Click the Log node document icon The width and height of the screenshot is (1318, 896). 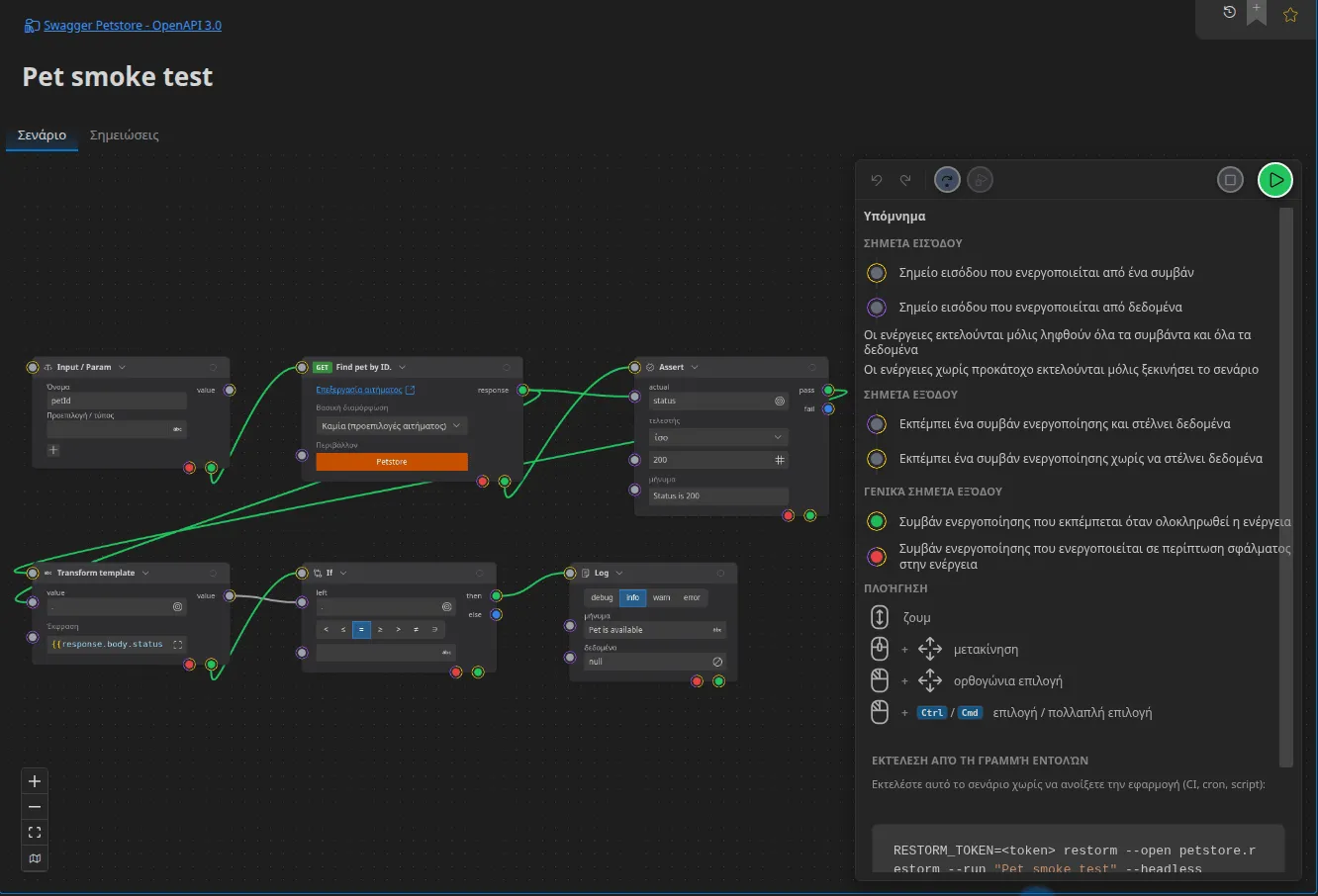(586, 573)
